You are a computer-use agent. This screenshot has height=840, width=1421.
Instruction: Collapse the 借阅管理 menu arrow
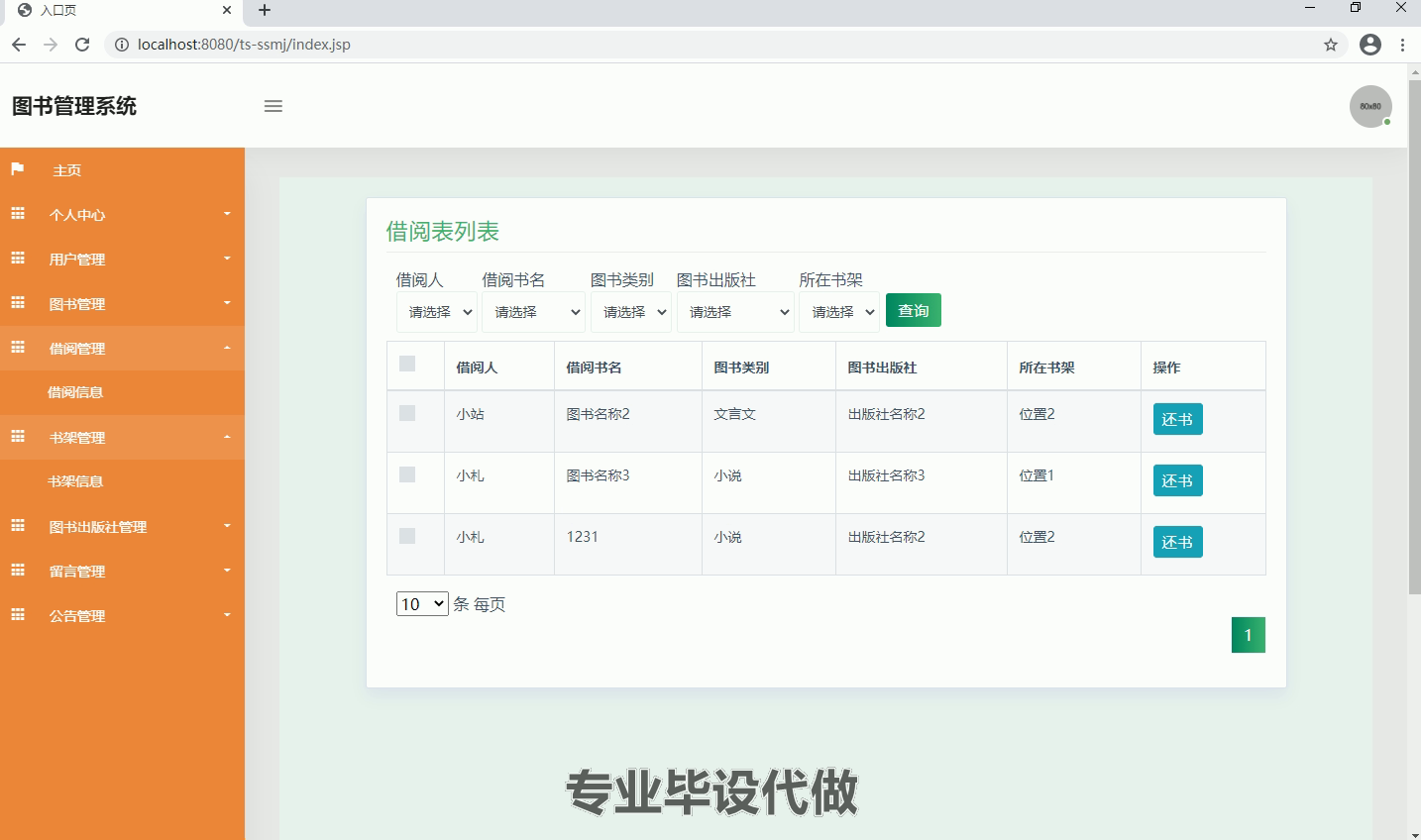coord(227,348)
